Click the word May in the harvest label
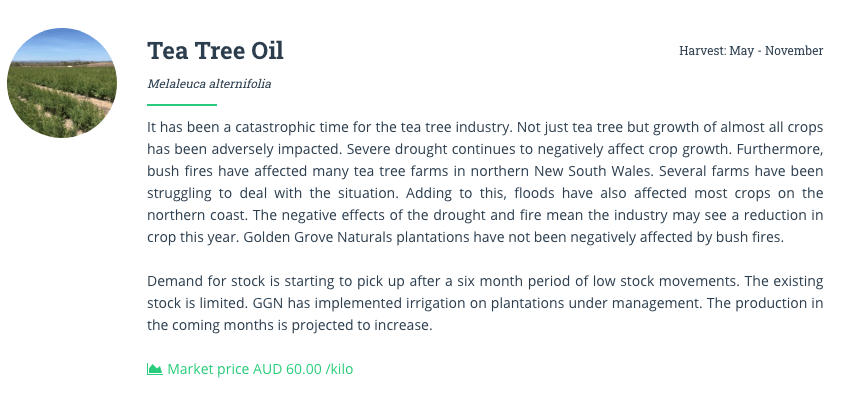 742,51
